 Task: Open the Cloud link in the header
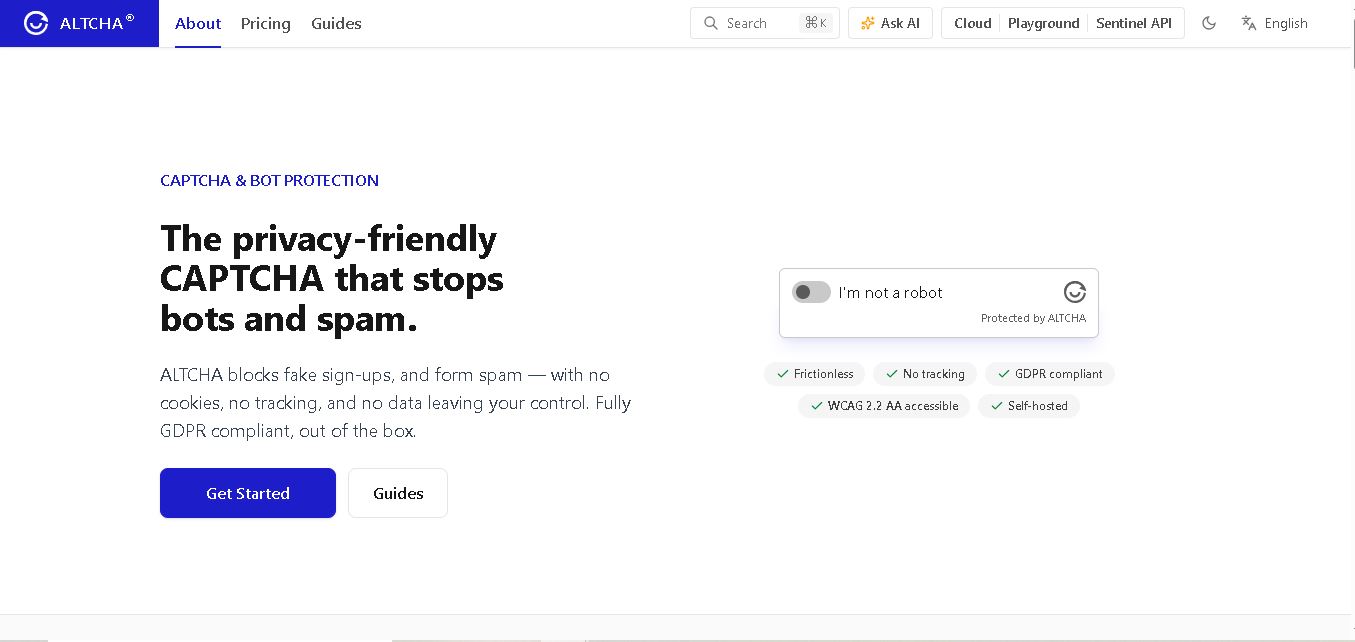pos(972,23)
